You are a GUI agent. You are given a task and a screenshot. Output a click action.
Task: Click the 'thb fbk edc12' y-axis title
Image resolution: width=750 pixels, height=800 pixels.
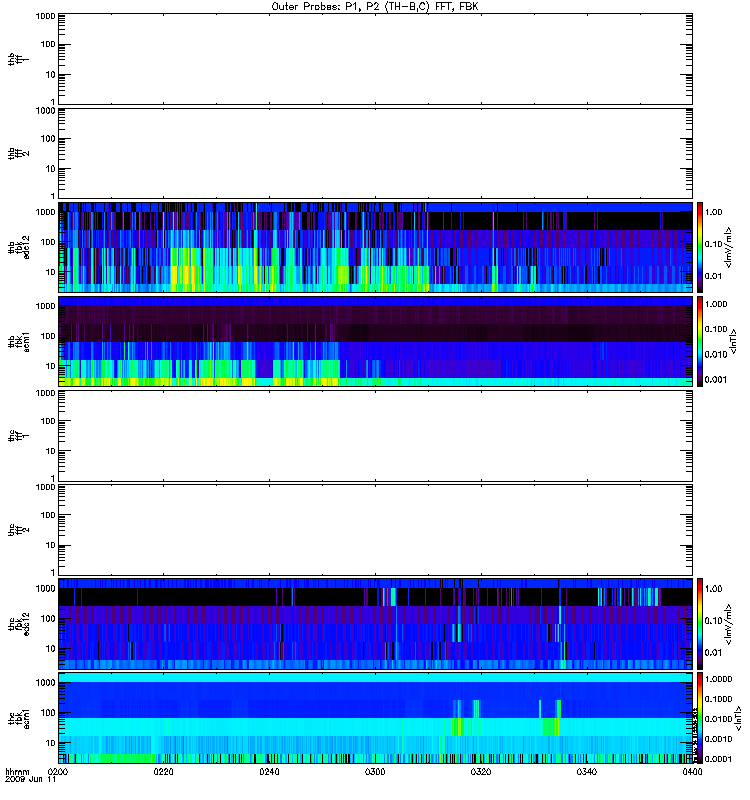tap(18, 247)
